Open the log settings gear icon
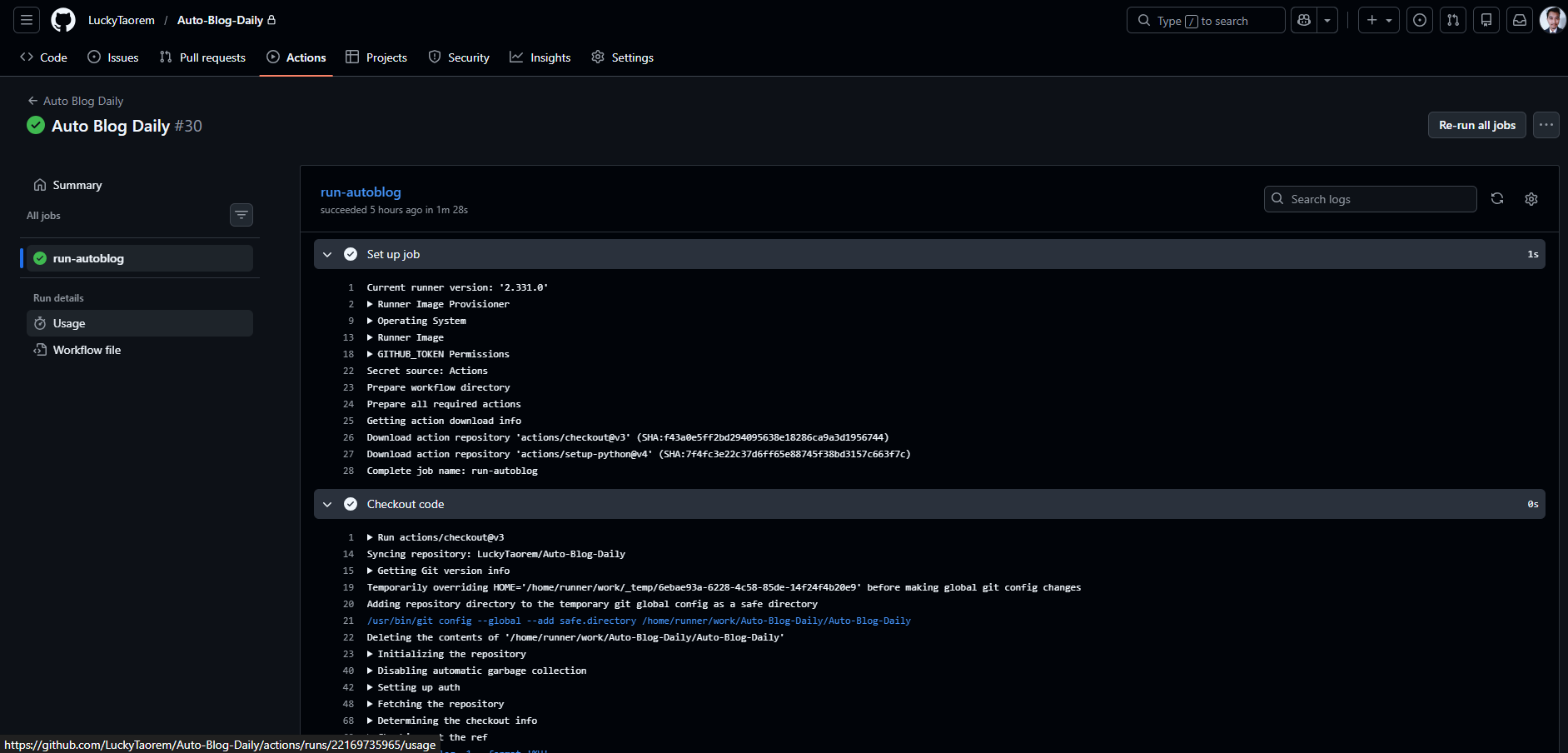 coord(1531,199)
